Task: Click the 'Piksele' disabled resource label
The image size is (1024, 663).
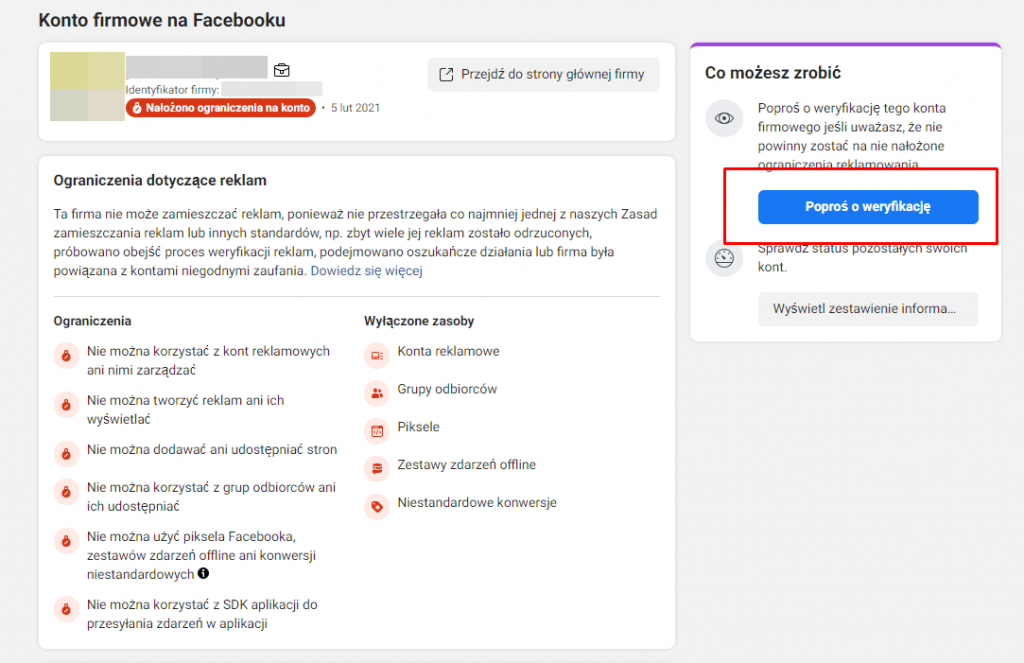Action: (x=419, y=427)
